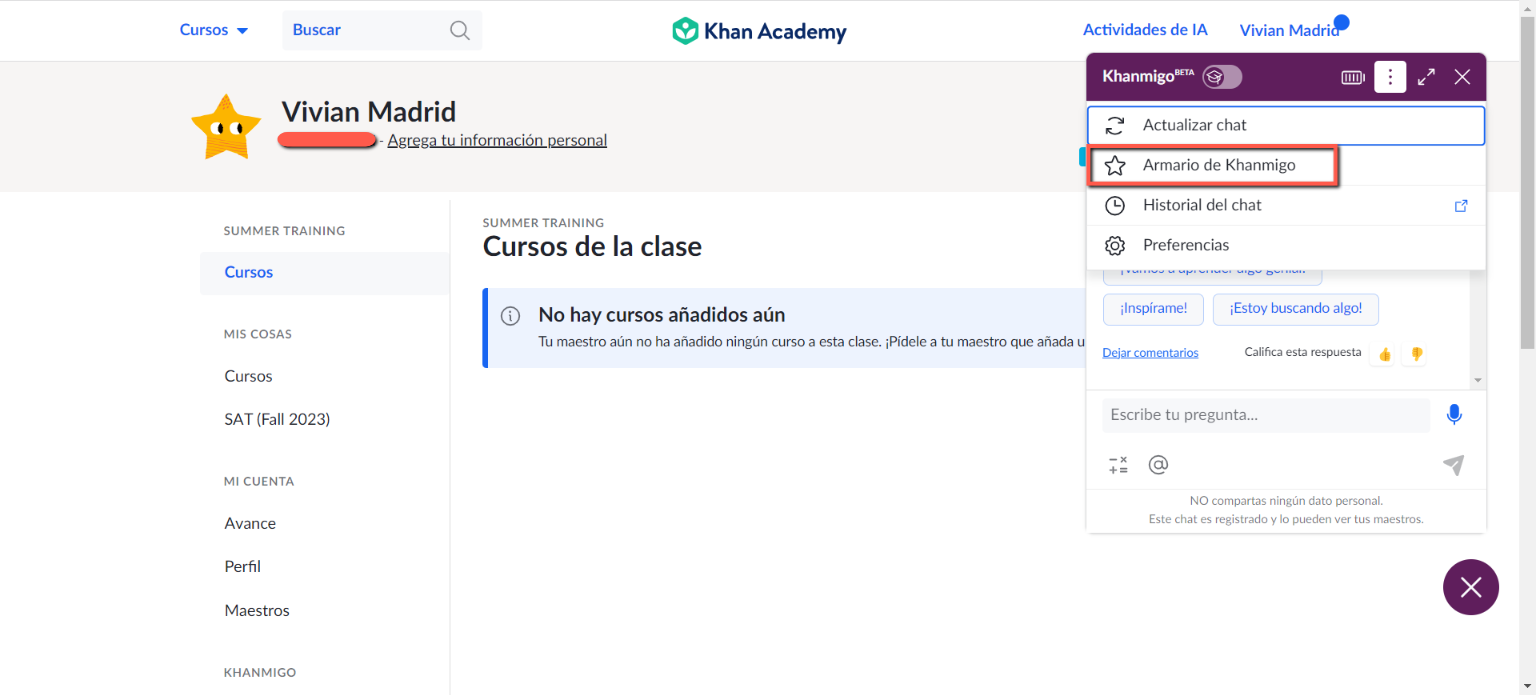Open Perfil under MI CUENTA

(242, 566)
